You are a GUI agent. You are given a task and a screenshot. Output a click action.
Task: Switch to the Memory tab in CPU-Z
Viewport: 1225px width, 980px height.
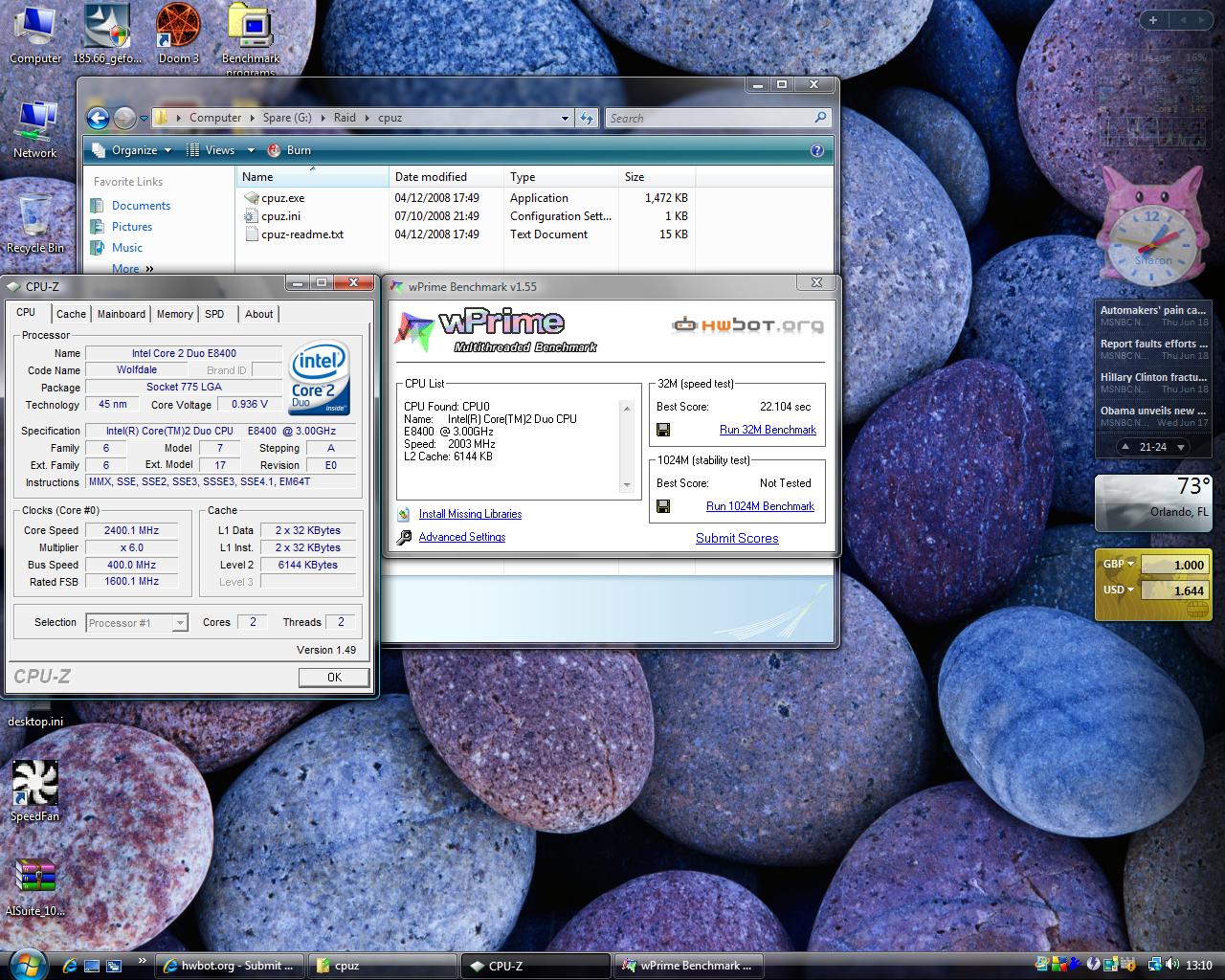pyautogui.click(x=175, y=314)
